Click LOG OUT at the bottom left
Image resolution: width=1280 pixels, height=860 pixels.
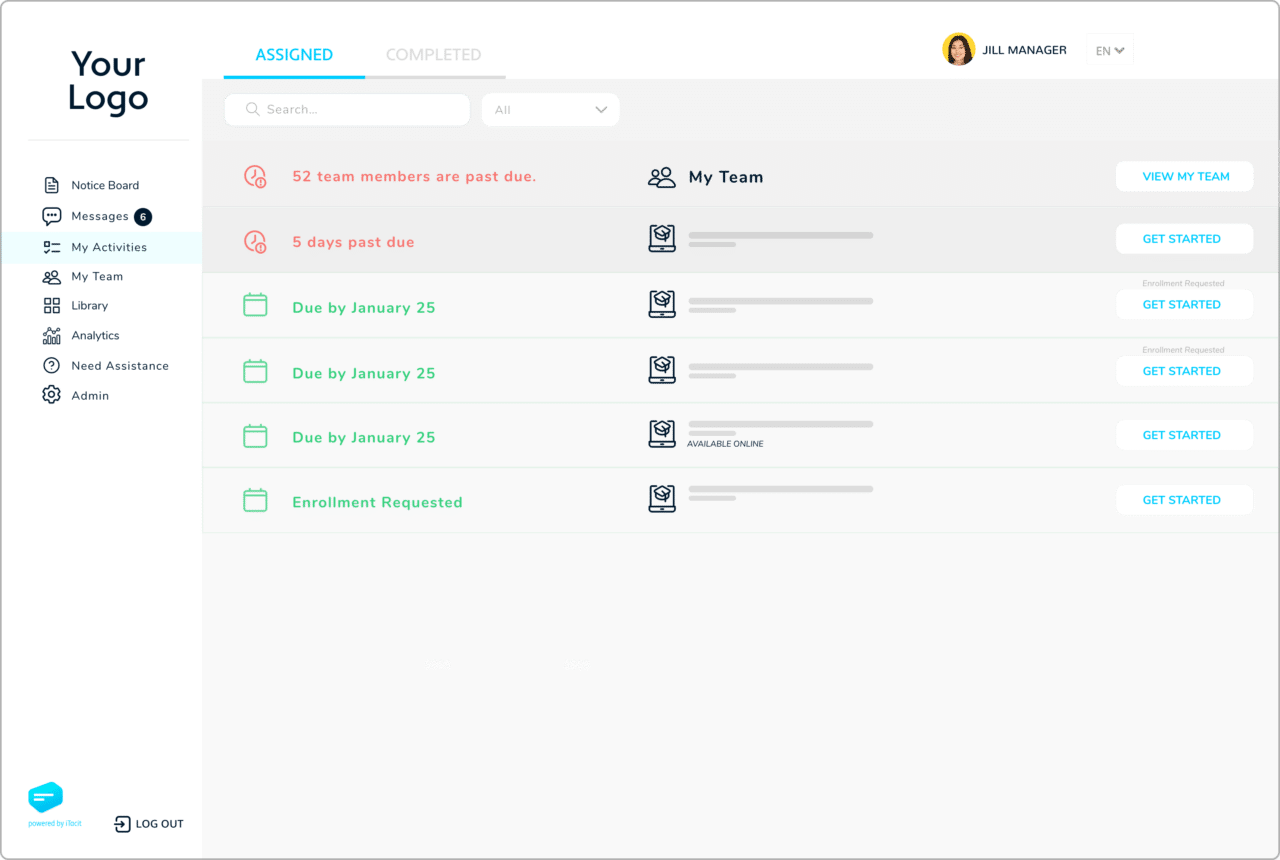coord(149,823)
